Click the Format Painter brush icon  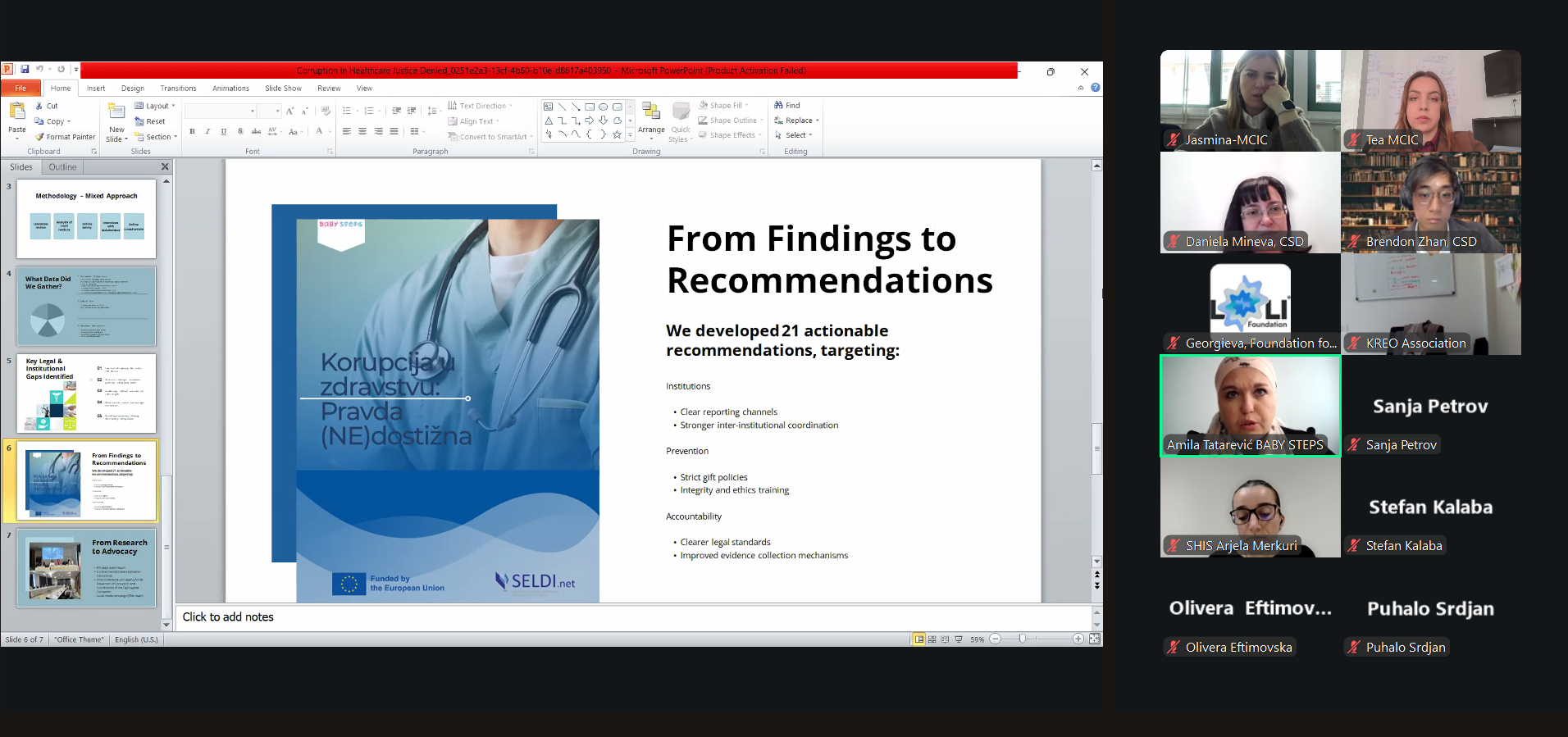point(39,137)
